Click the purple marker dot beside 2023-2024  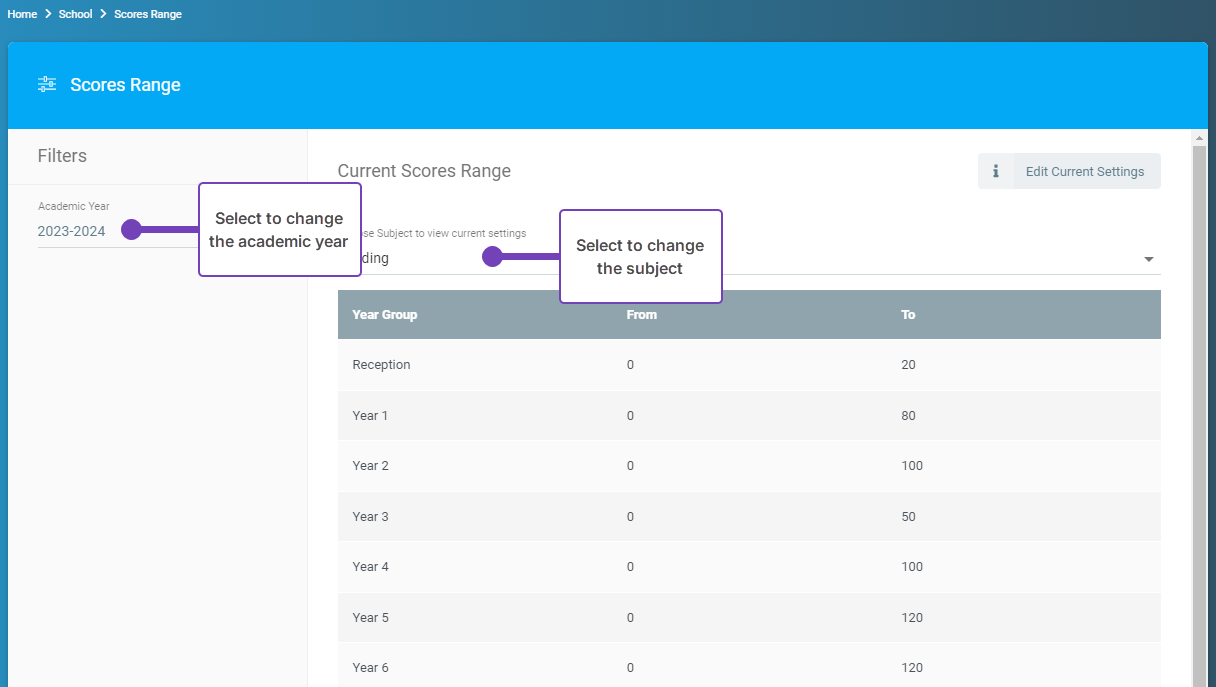[x=131, y=230]
